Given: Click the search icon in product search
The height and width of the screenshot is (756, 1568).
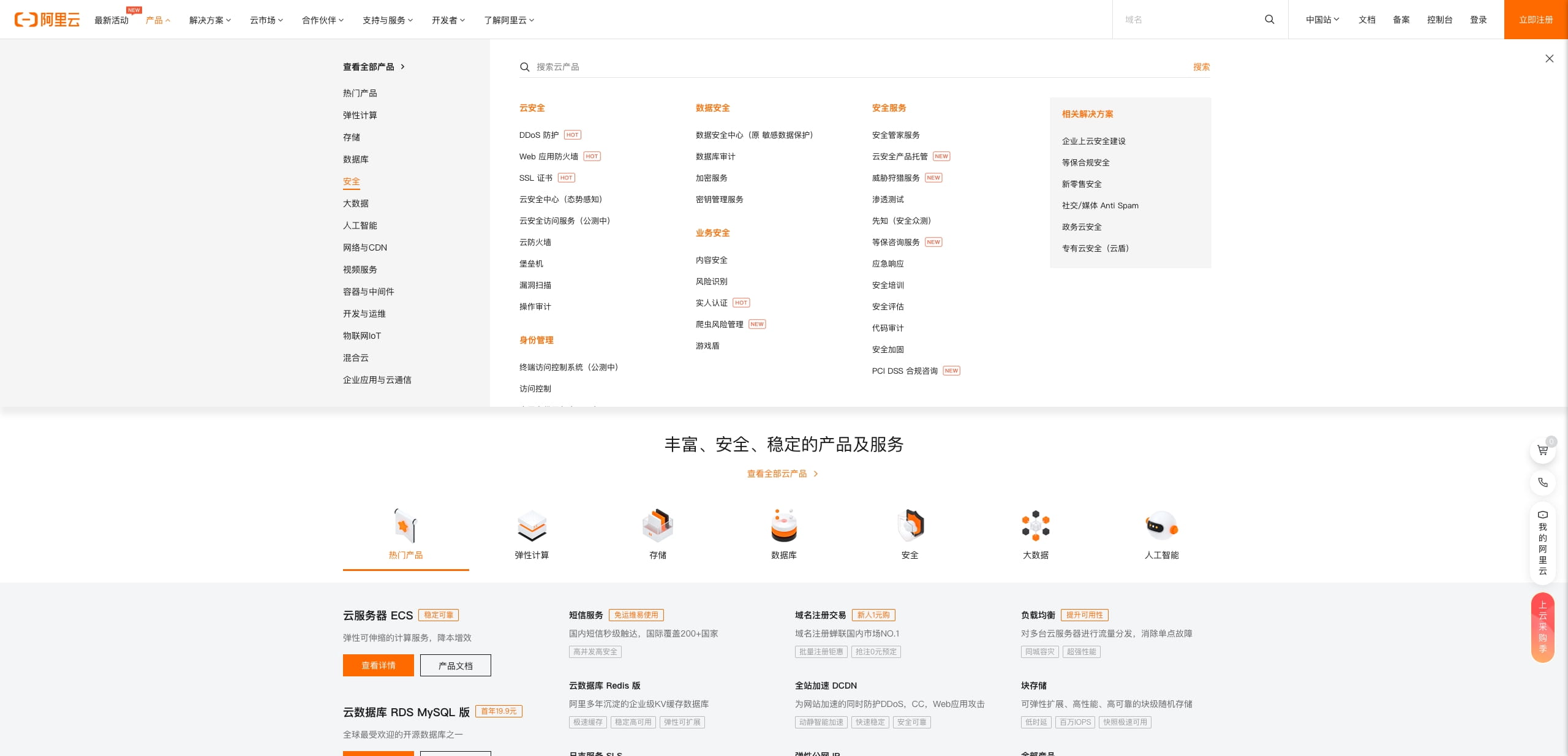Looking at the screenshot, I should (524, 67).
